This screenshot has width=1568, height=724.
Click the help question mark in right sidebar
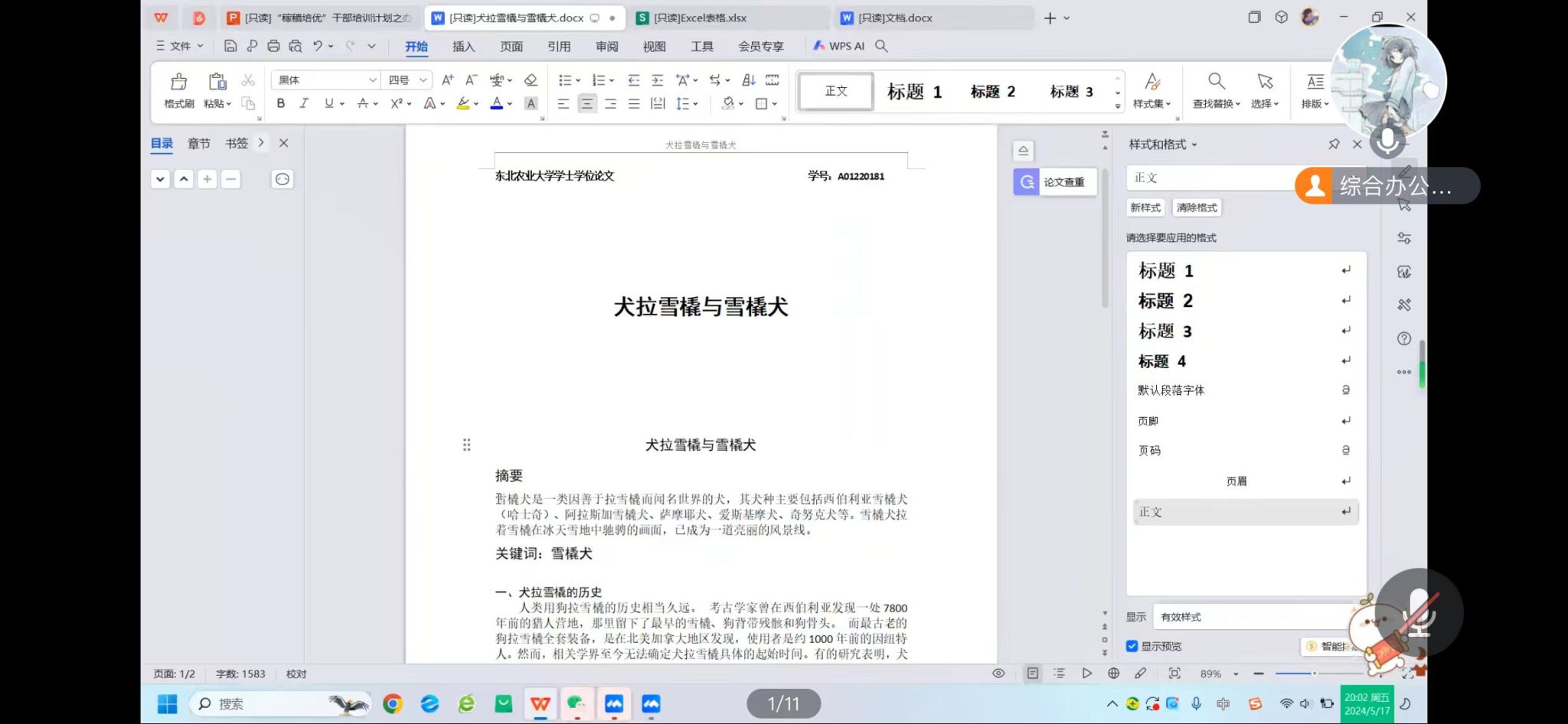(x=1404, y=338)
